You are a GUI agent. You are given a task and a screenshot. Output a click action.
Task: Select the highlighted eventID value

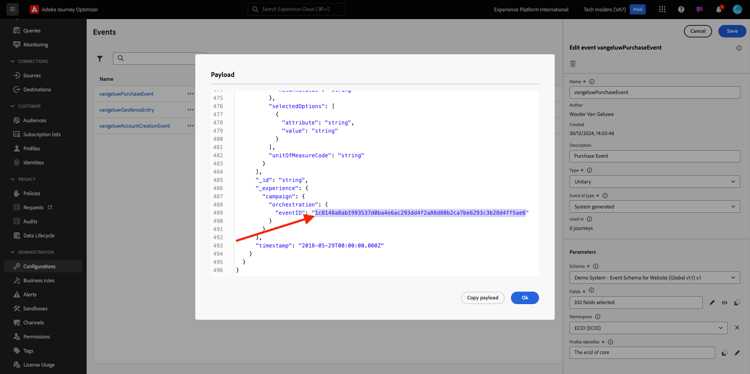coord(420,212)
